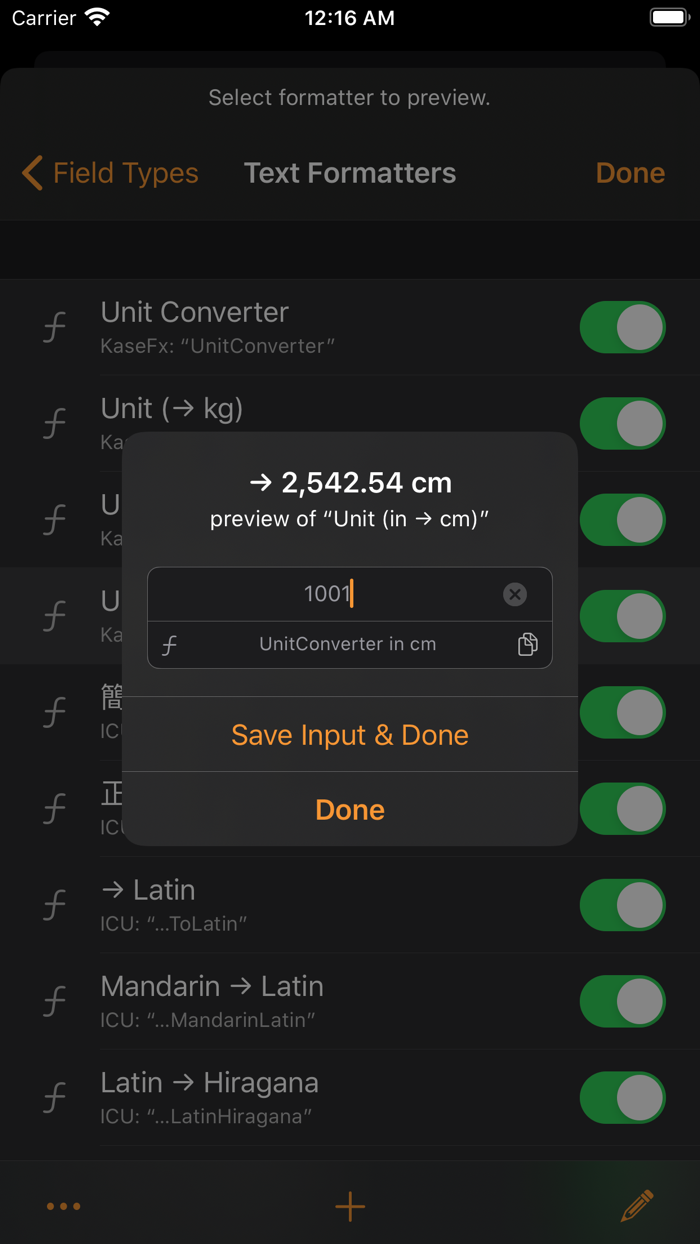Tap the function icon next to Mandarin → Latin

55,1001
